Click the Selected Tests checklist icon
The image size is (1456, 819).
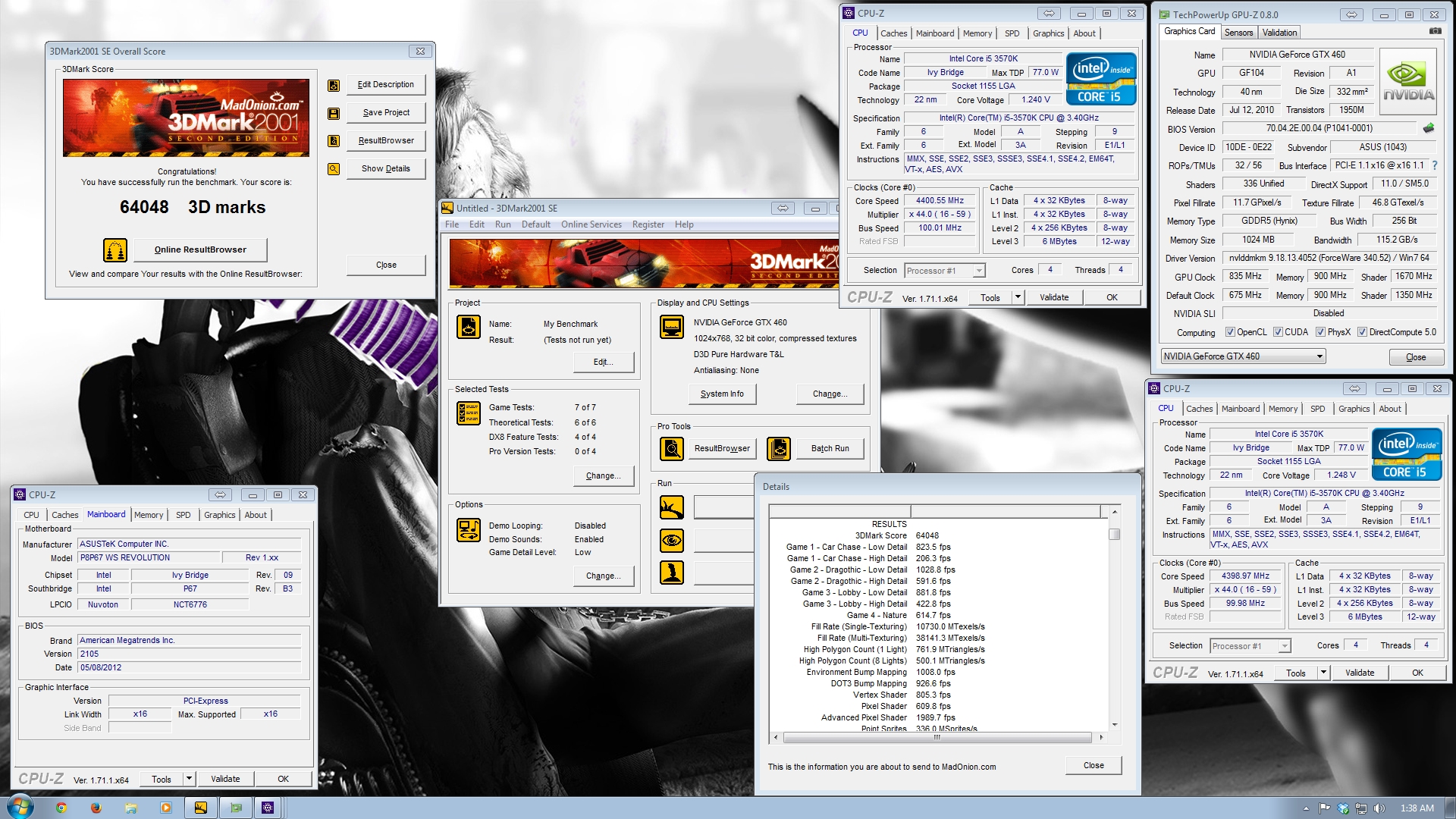pos(469,413)
